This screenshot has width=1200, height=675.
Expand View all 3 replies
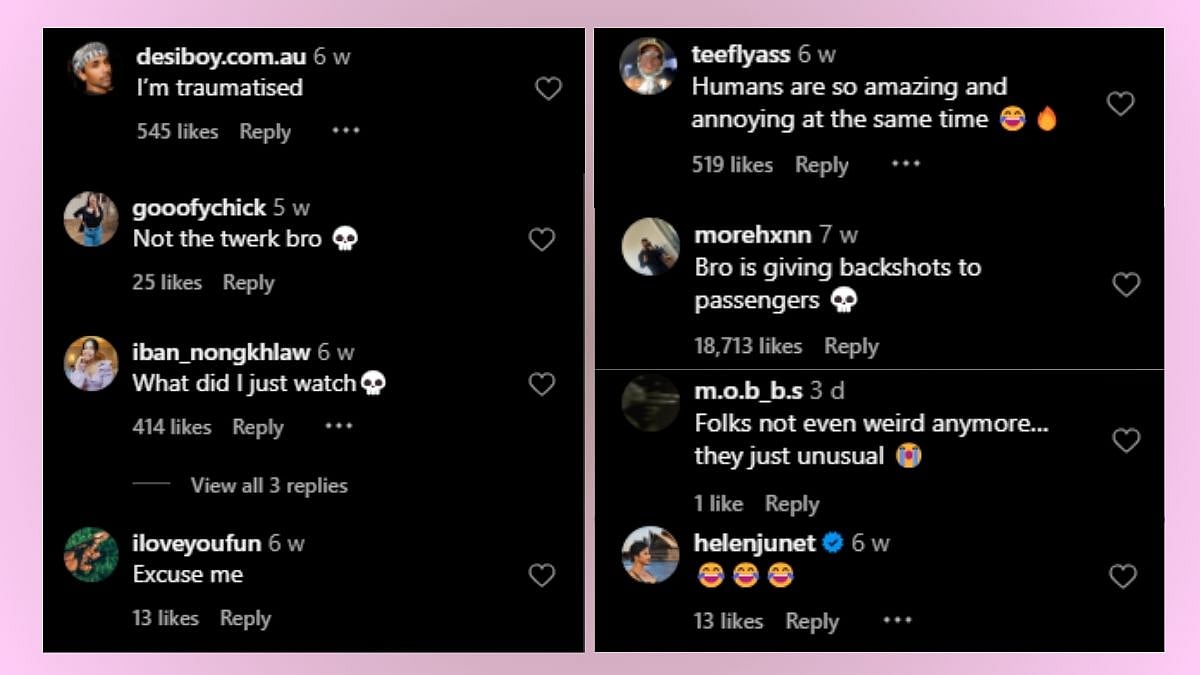point(268,486)
